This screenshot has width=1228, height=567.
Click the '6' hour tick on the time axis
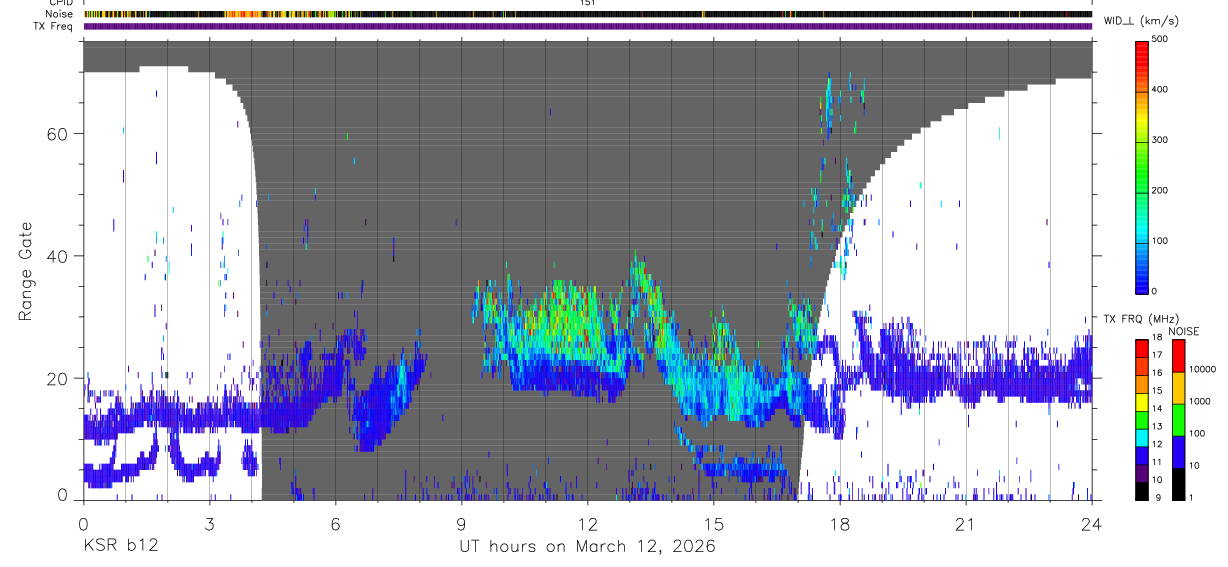pos(335,524)
